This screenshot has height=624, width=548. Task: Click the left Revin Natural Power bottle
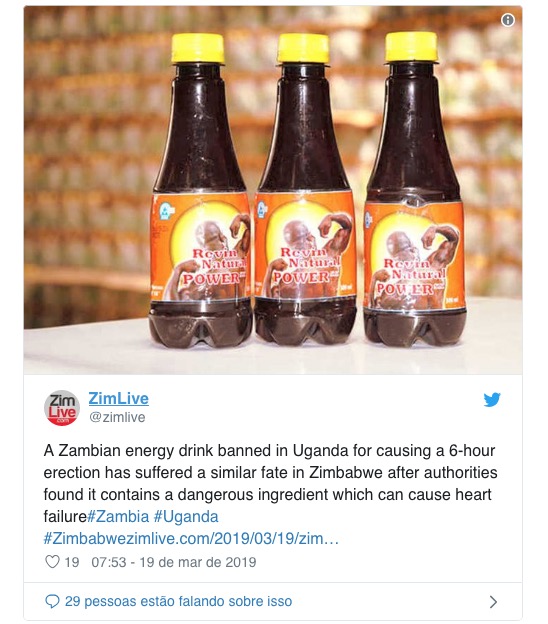[x=200, y=190]
